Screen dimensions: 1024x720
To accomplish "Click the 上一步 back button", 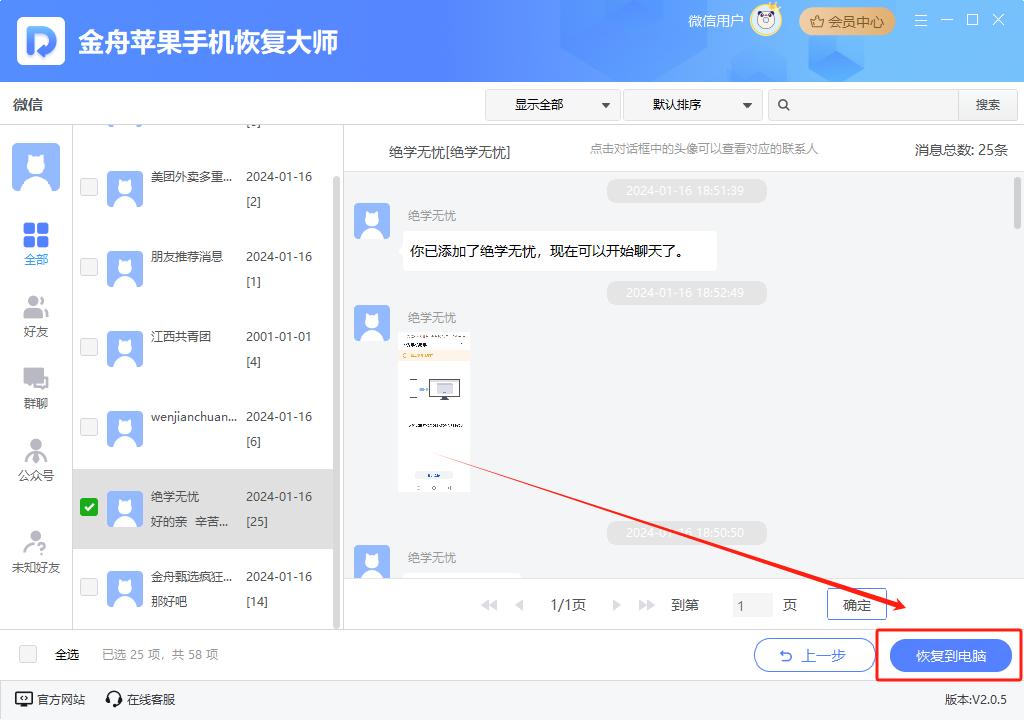I will coord(815,655).
